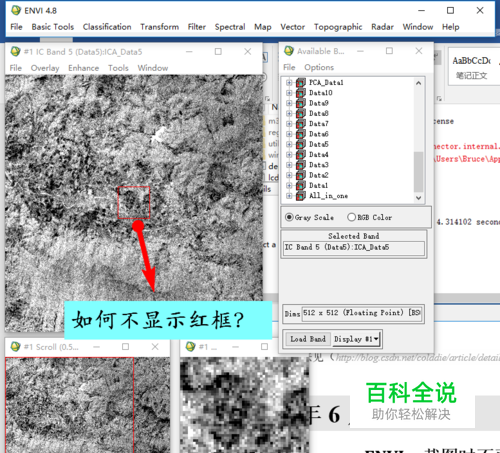Open File menu in display window
Screen dimensions: 500x453
click(x=16, y=68)
